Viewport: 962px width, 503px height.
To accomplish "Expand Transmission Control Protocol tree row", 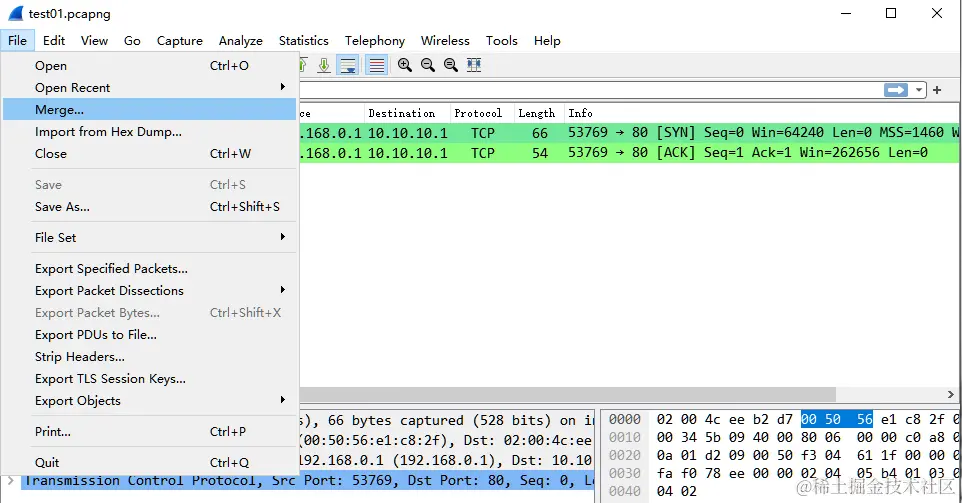I will 10,480.
